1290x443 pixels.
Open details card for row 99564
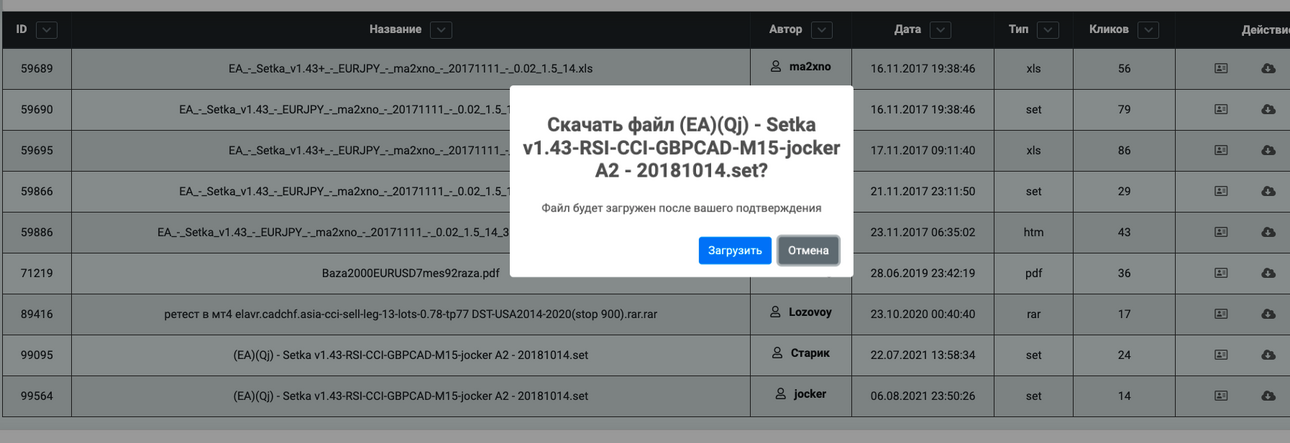1221,396
